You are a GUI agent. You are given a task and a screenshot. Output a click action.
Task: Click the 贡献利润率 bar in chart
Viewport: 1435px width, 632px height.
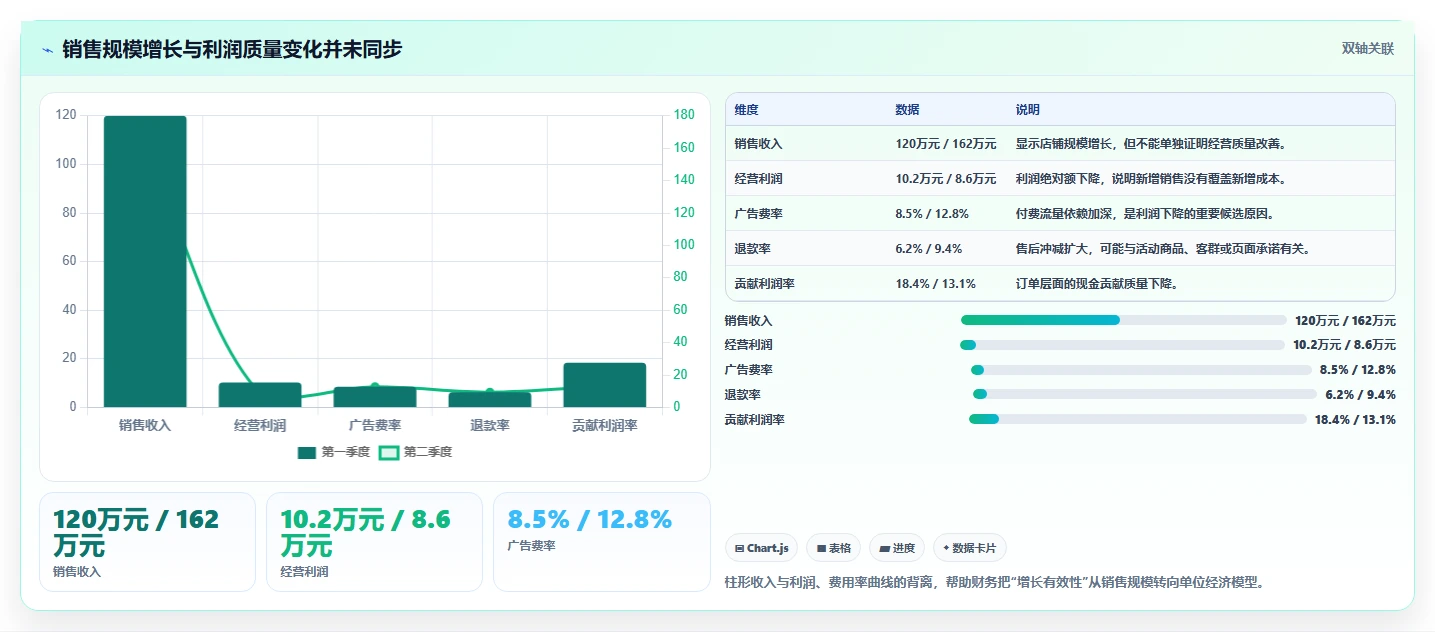click(x=604, y=385)
